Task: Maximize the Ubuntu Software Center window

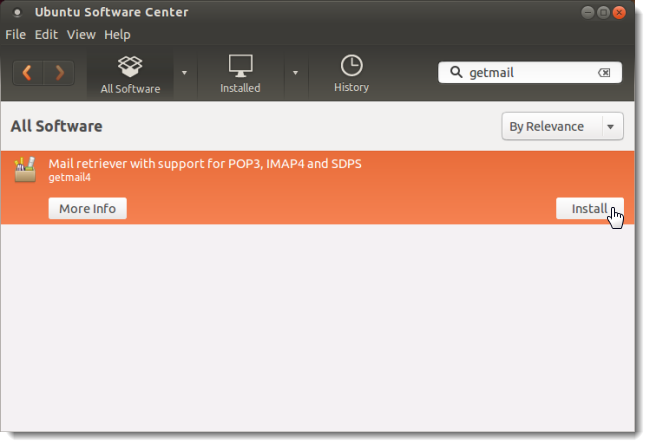Action: pyautogui.click(x=603, y=12)
